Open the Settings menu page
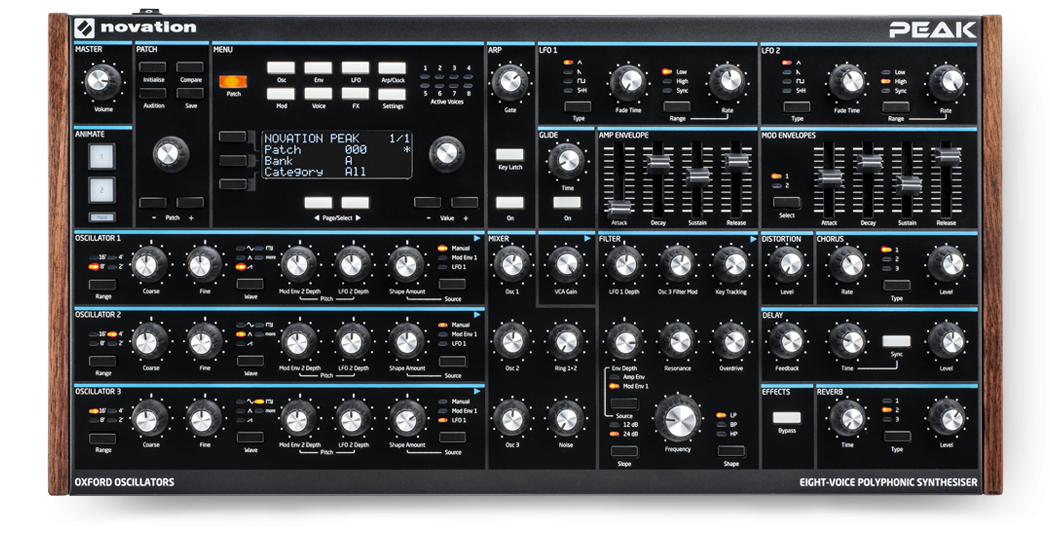 [392, 94]
